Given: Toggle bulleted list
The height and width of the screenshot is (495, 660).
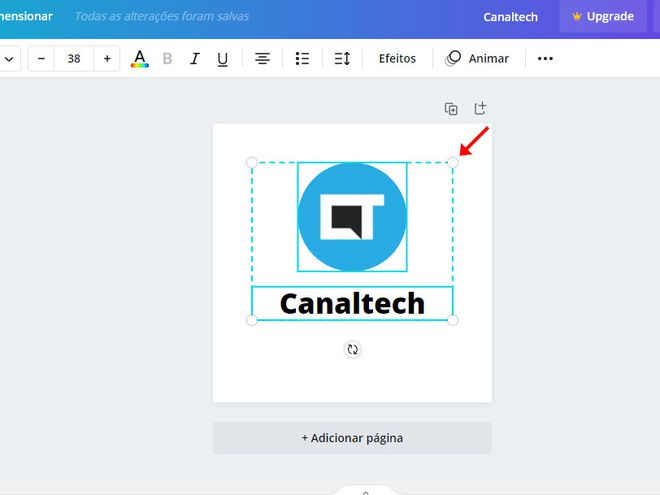Looking at the screenshot, I should [302, 59].
